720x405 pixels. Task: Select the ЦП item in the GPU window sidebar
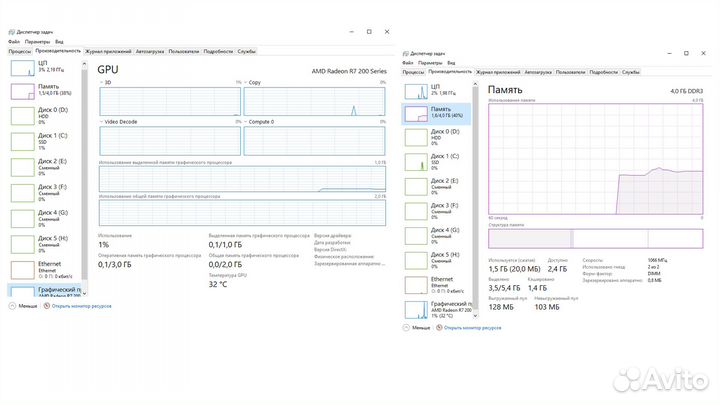(46, 67)
